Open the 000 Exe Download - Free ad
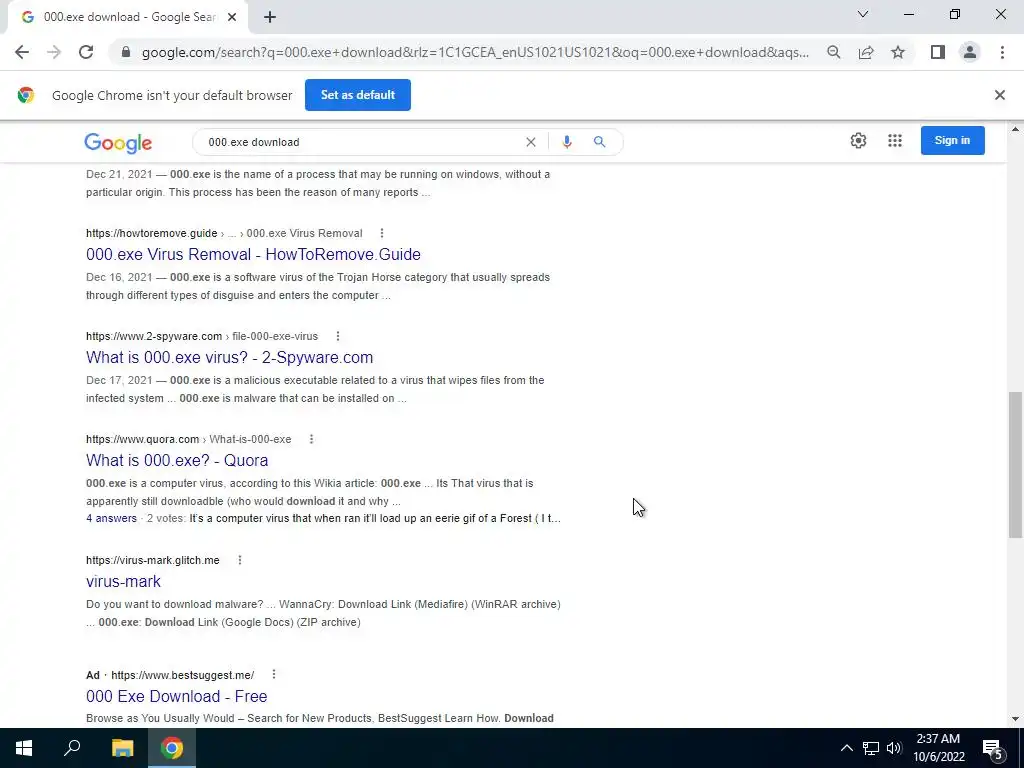Screen dimensions: 1024x768 tap(176, 696)
